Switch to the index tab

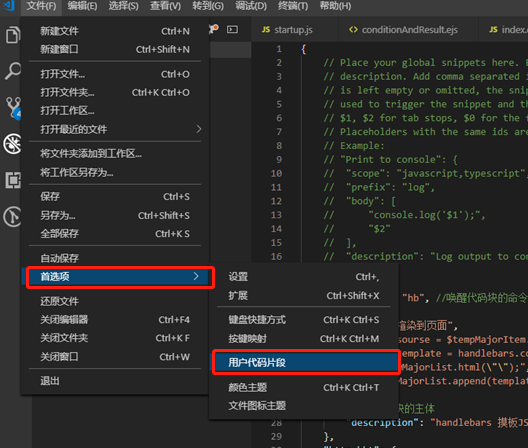(503, 30)
